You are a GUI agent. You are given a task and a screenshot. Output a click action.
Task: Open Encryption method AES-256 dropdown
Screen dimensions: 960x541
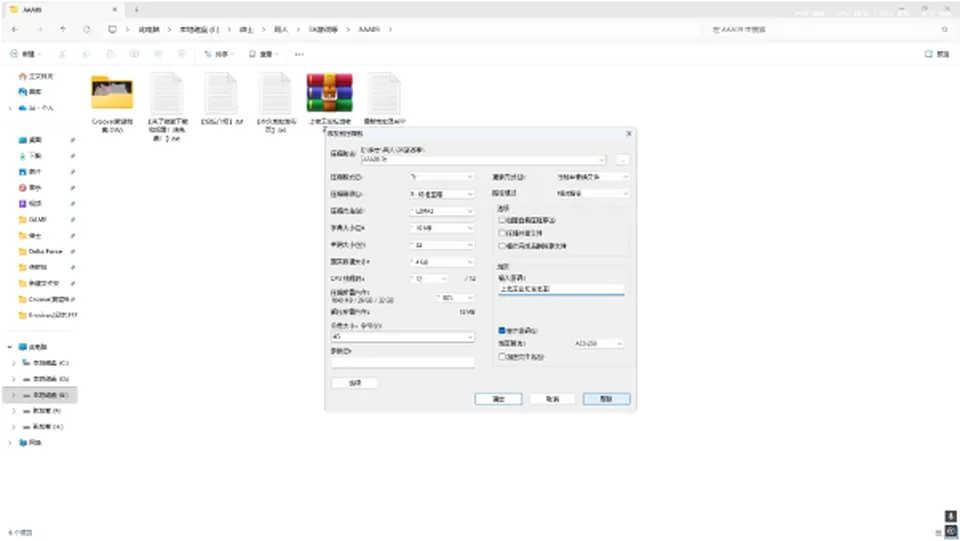point(598,343)
